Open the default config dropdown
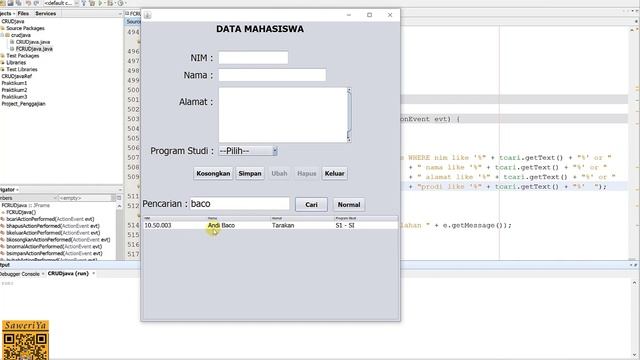 [x=60, y=2]
